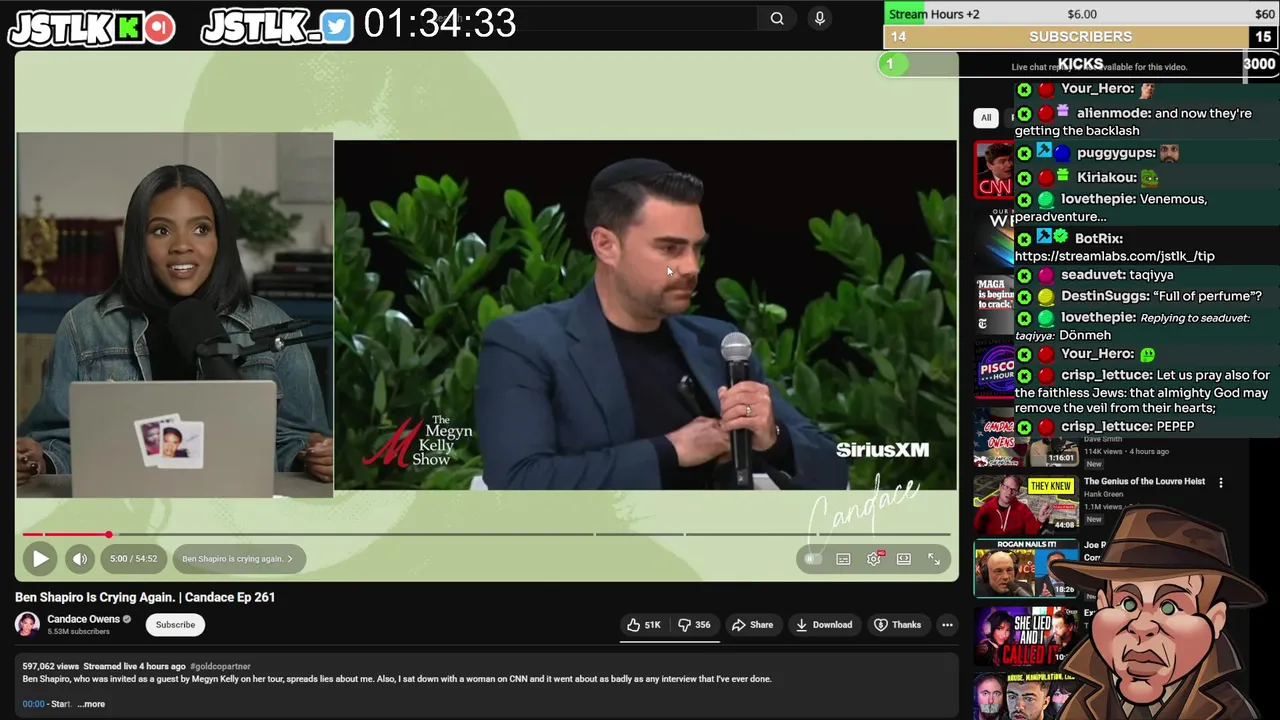Click the Share button
Screen dimensions: 1280x720
click(752, 625)
